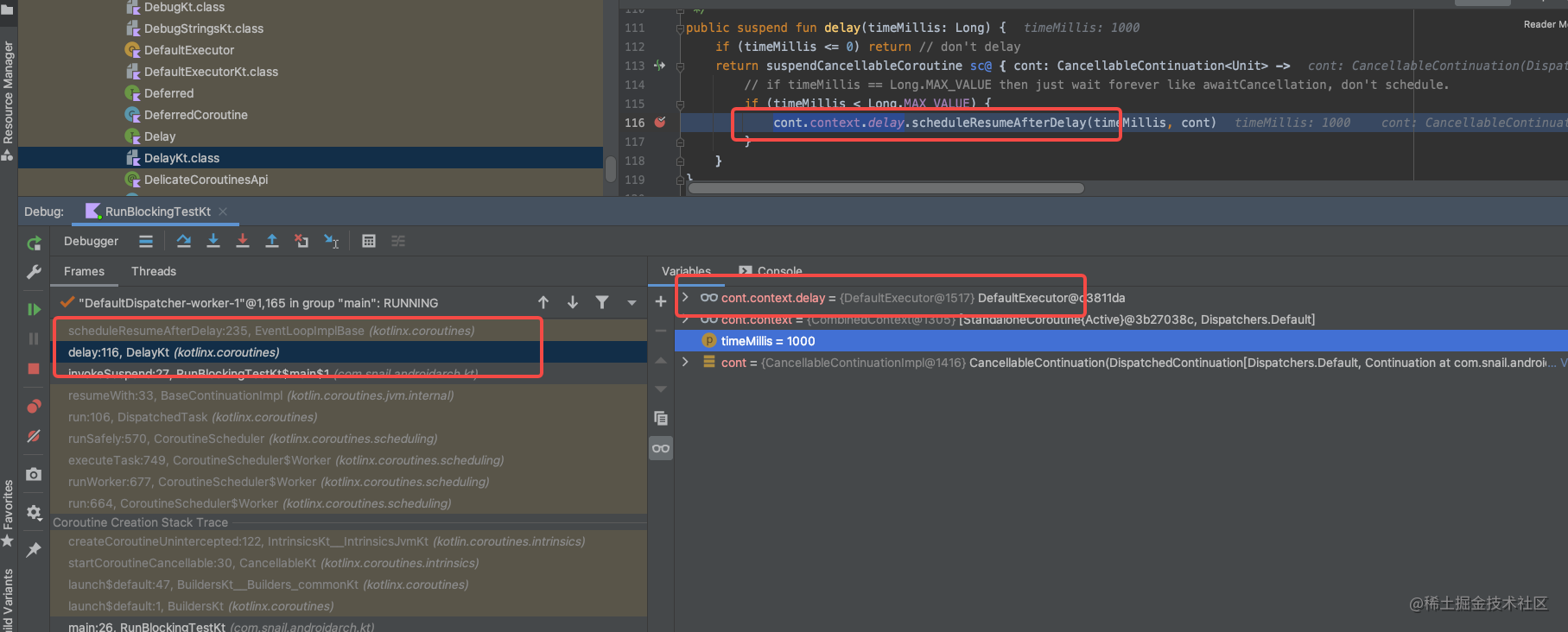1568x632 pixels.
Task: Toggle breakpoint on line 116
Action: (660, 123)
